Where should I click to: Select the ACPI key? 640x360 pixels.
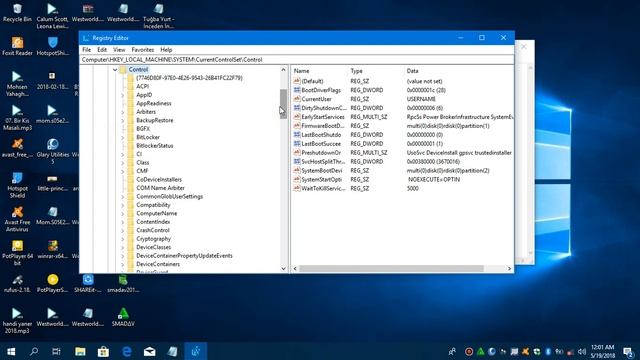click(142, 87)
